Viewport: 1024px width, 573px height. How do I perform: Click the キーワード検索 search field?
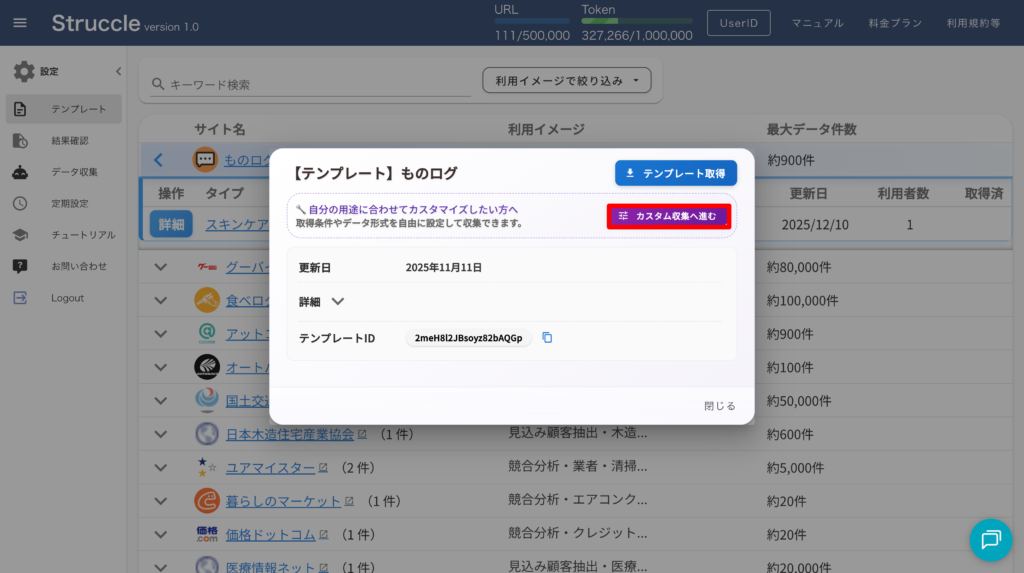pos(310,85)
